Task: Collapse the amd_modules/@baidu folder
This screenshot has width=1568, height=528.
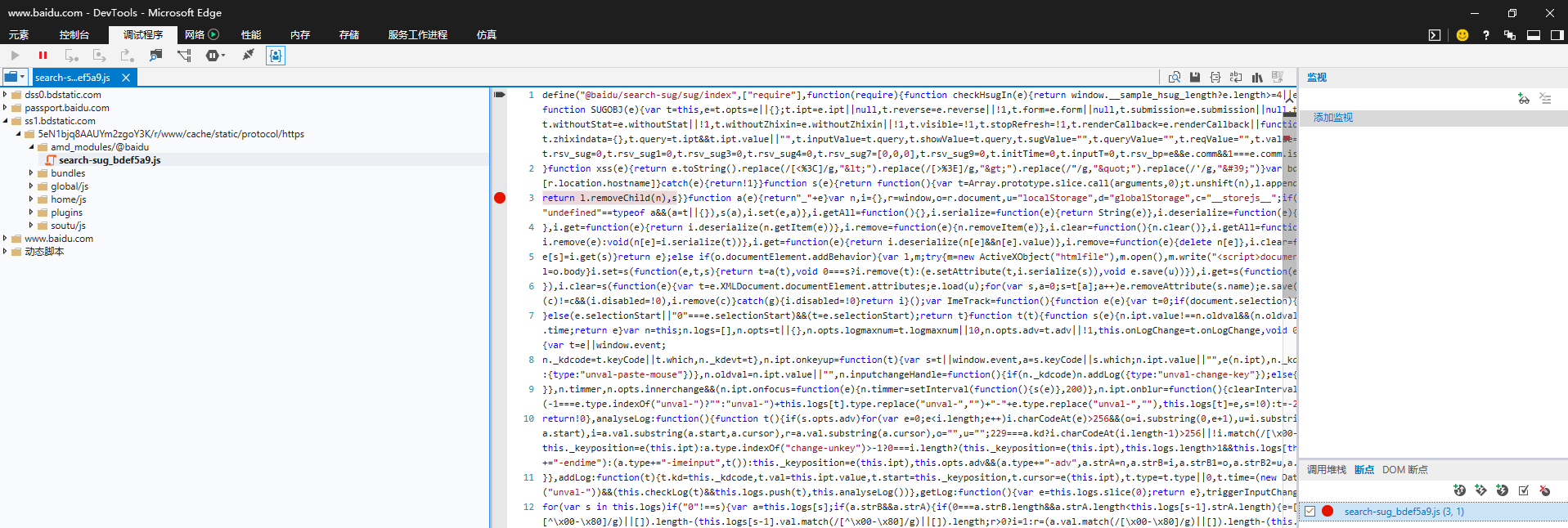Action: point(31,147)
